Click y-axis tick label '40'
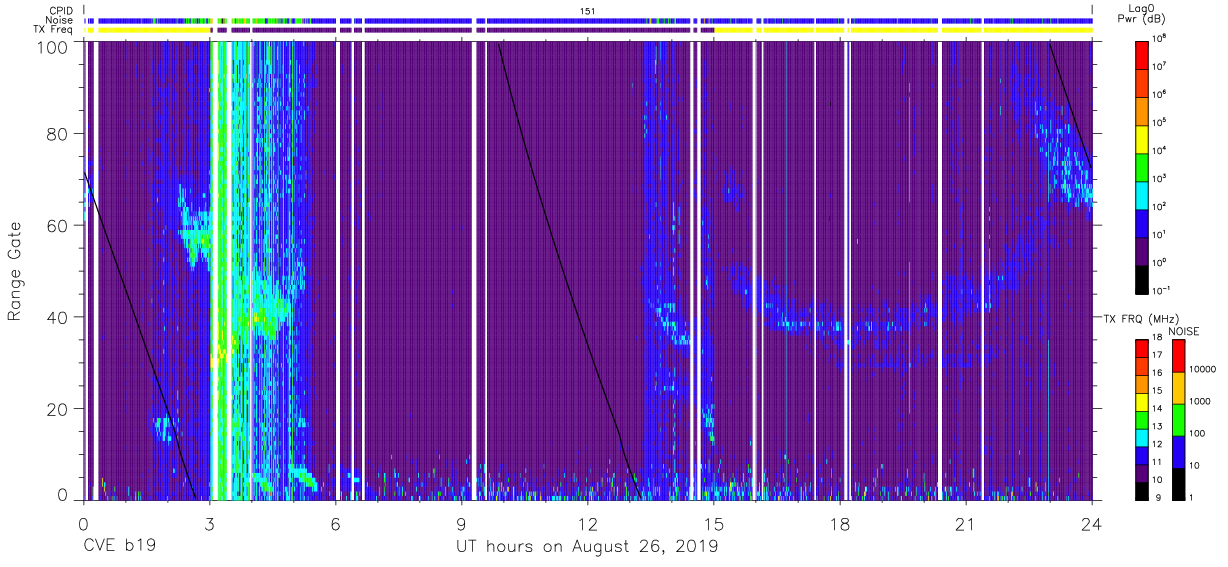The height and width of the screenshot is (567, 1228). tap(58, 317)
